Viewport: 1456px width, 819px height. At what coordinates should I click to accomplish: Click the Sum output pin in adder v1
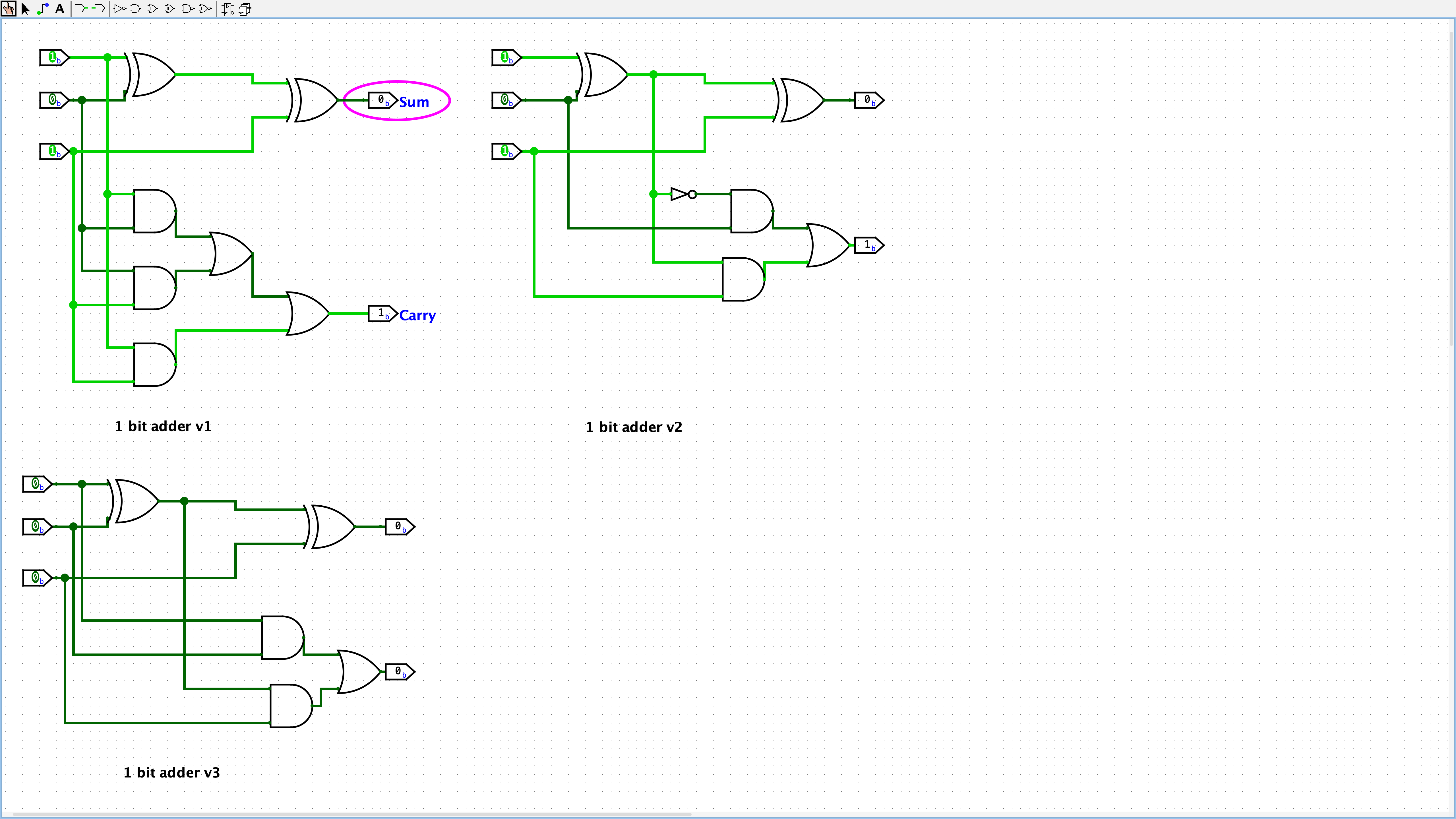pyautogui.click(x=383, y=100)
